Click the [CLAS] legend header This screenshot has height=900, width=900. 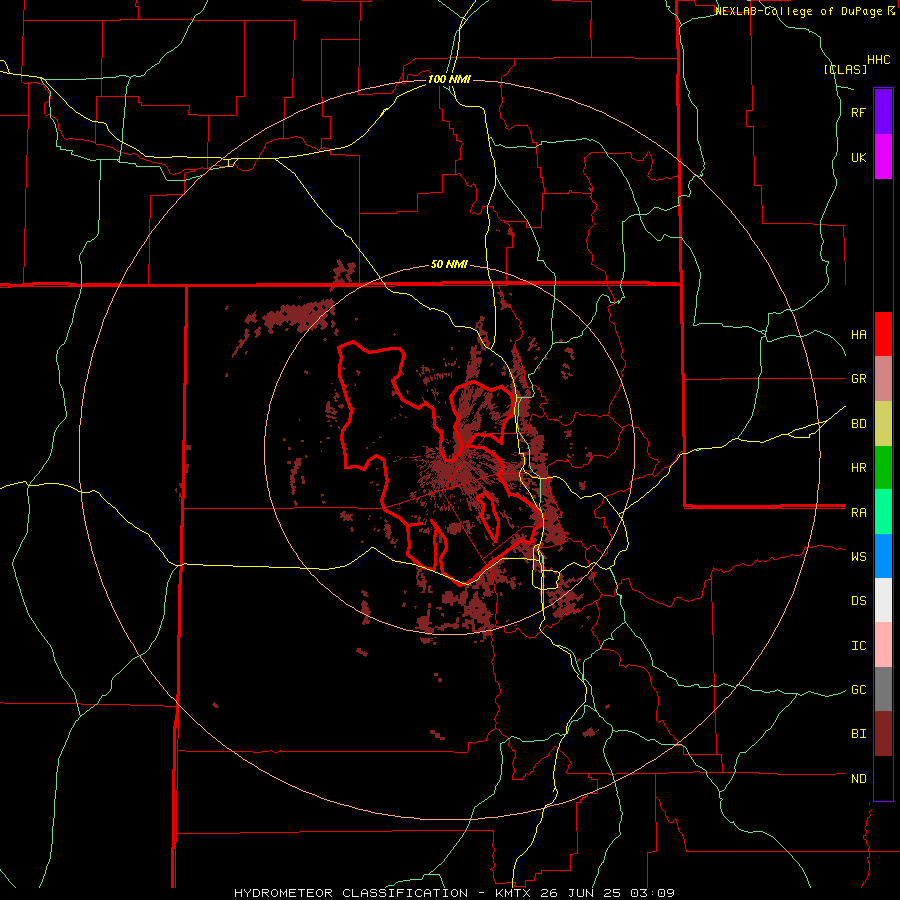(845, 69)
